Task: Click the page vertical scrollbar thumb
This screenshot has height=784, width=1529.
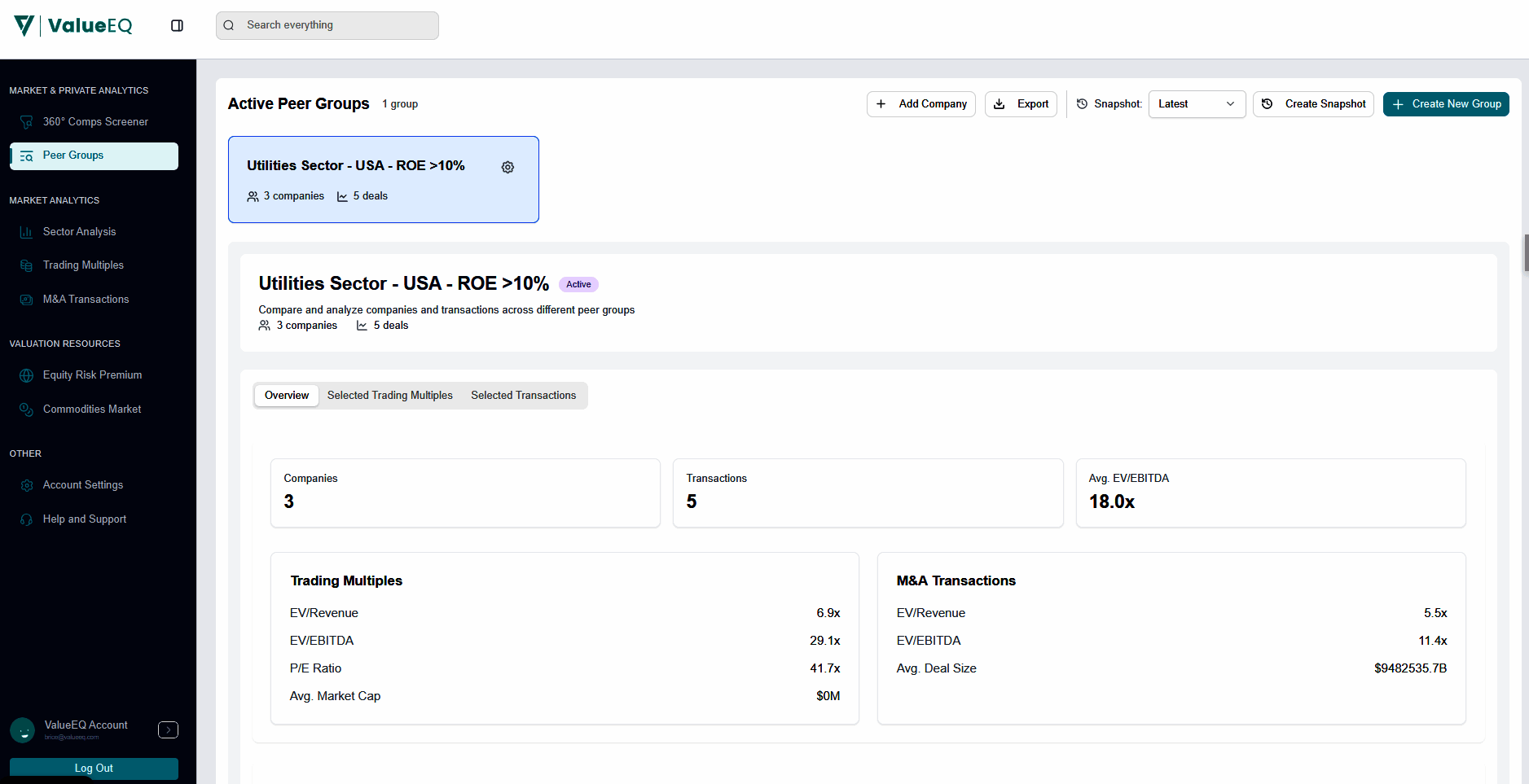Action: coord(1526,252)
